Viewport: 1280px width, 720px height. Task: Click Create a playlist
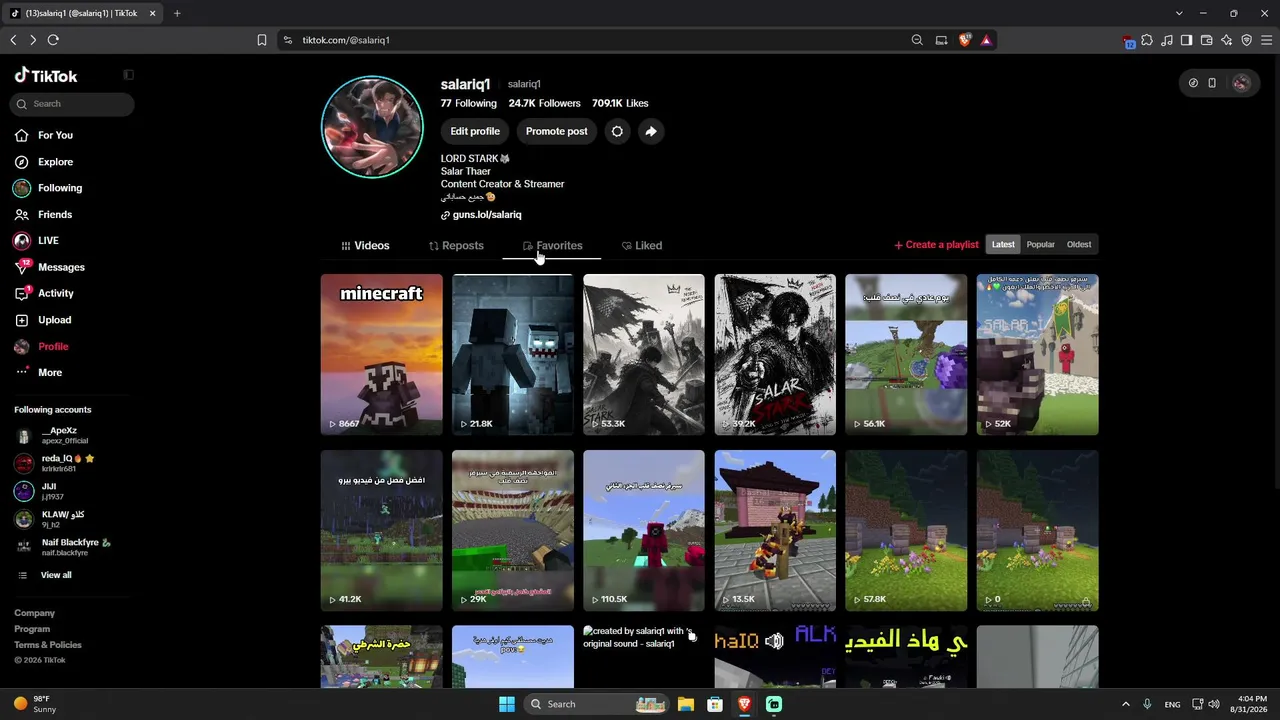point(936,245)
